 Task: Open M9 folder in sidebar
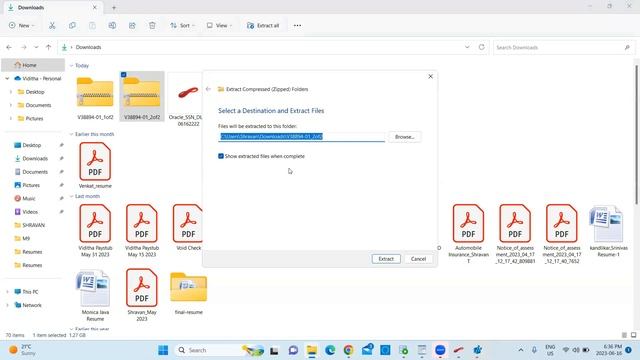pyautogui.click(x=25, y=238)
